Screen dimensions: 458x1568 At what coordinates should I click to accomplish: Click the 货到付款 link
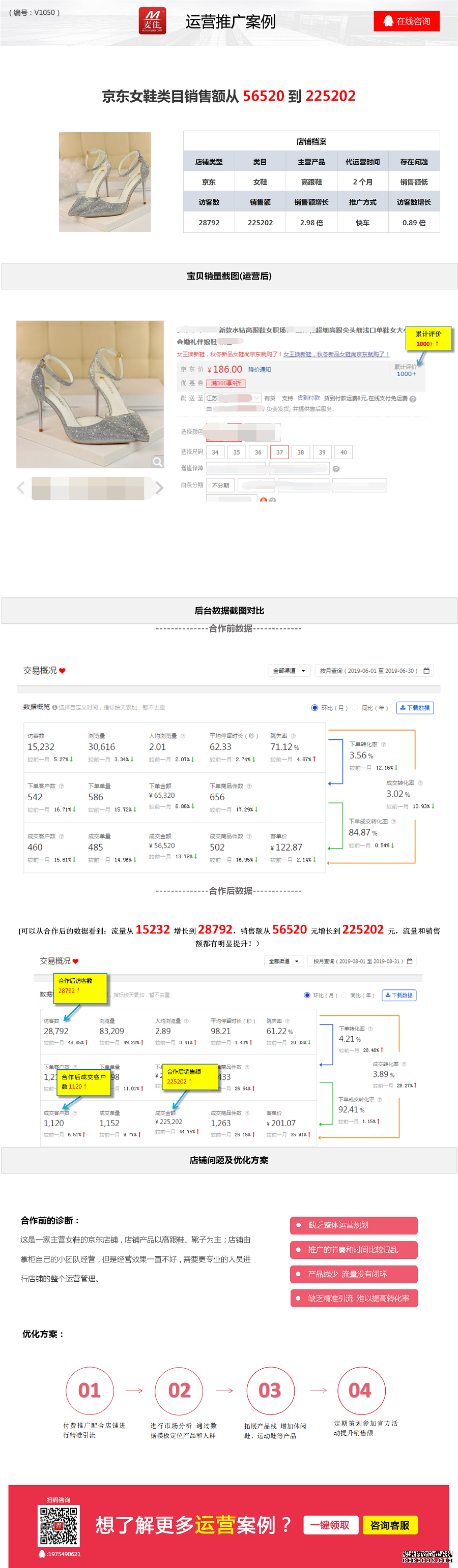308,398
